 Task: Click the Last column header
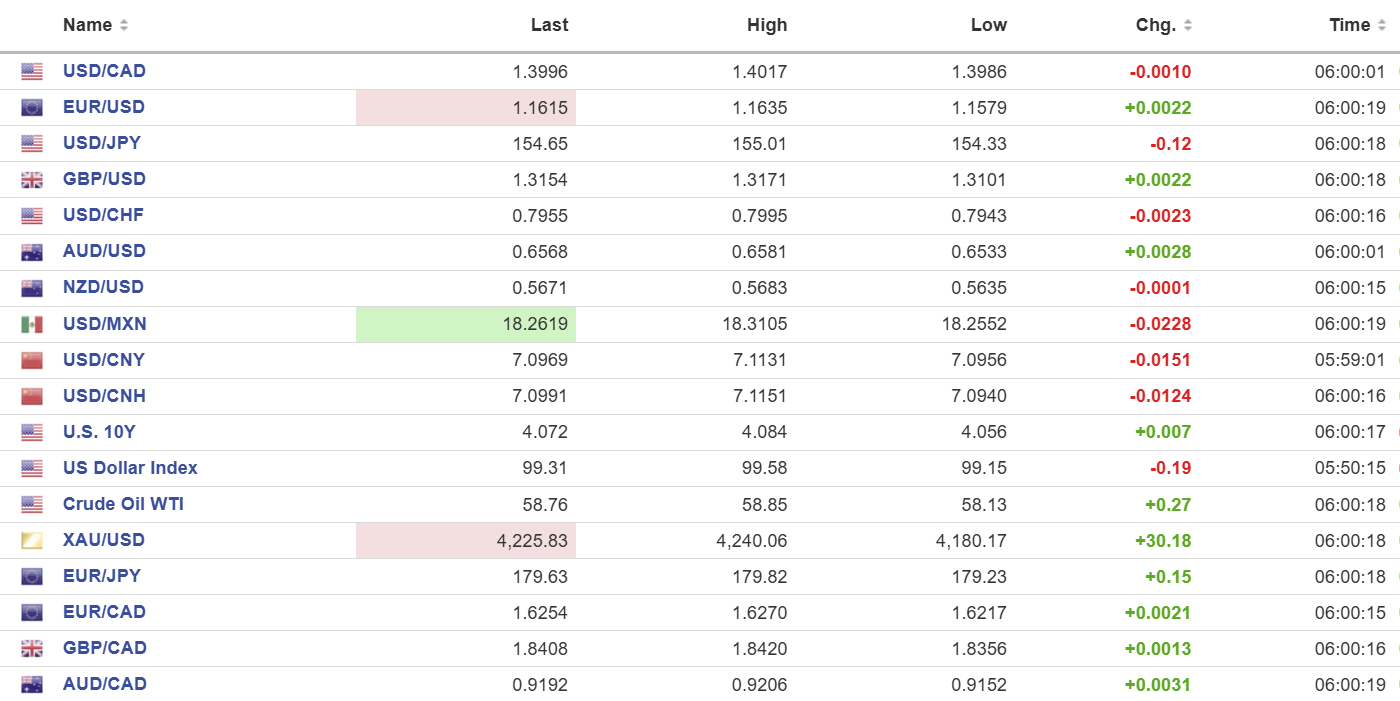coord(549,25)
